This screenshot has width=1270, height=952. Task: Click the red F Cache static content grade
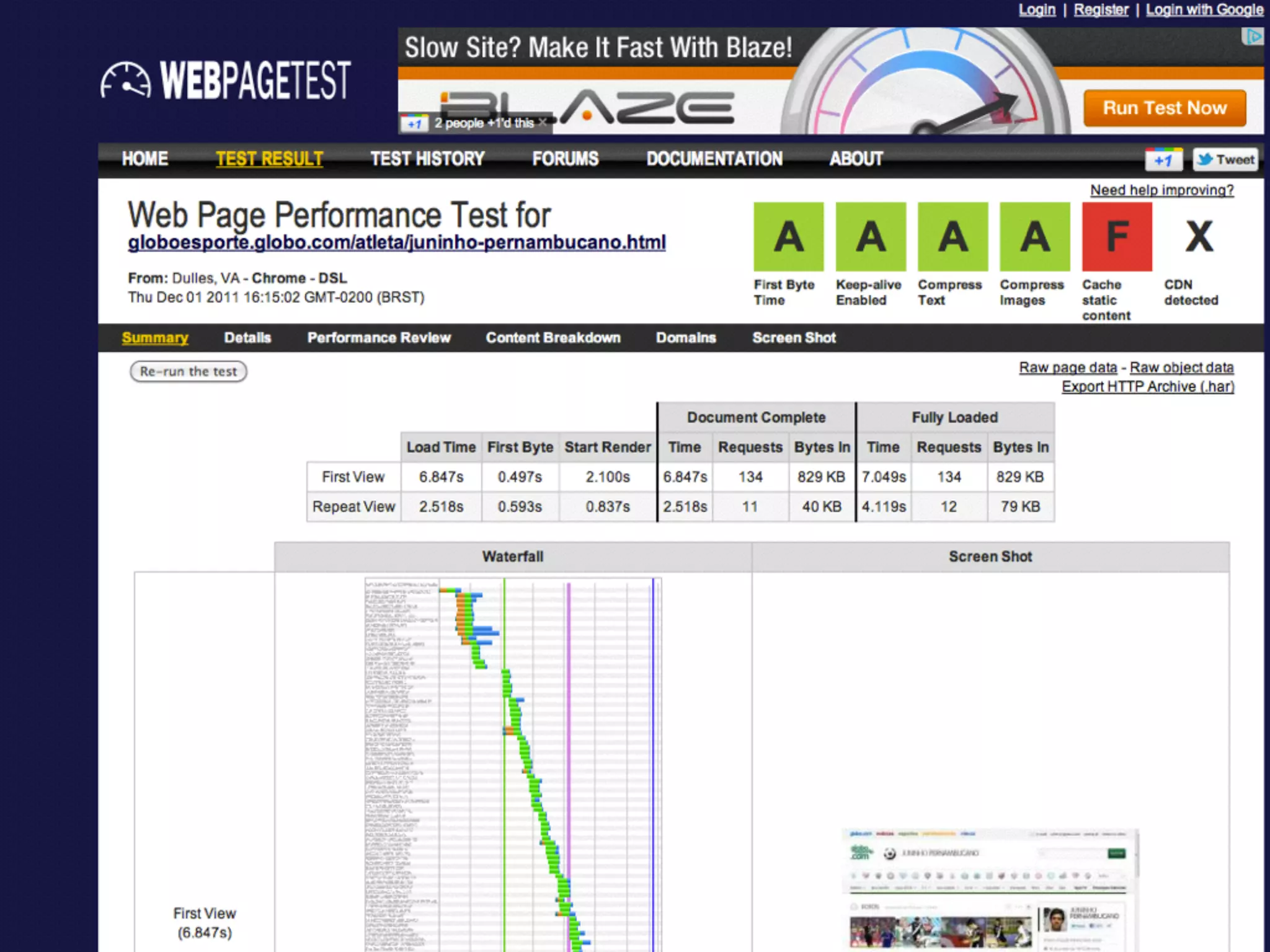tap(1117, 237)
